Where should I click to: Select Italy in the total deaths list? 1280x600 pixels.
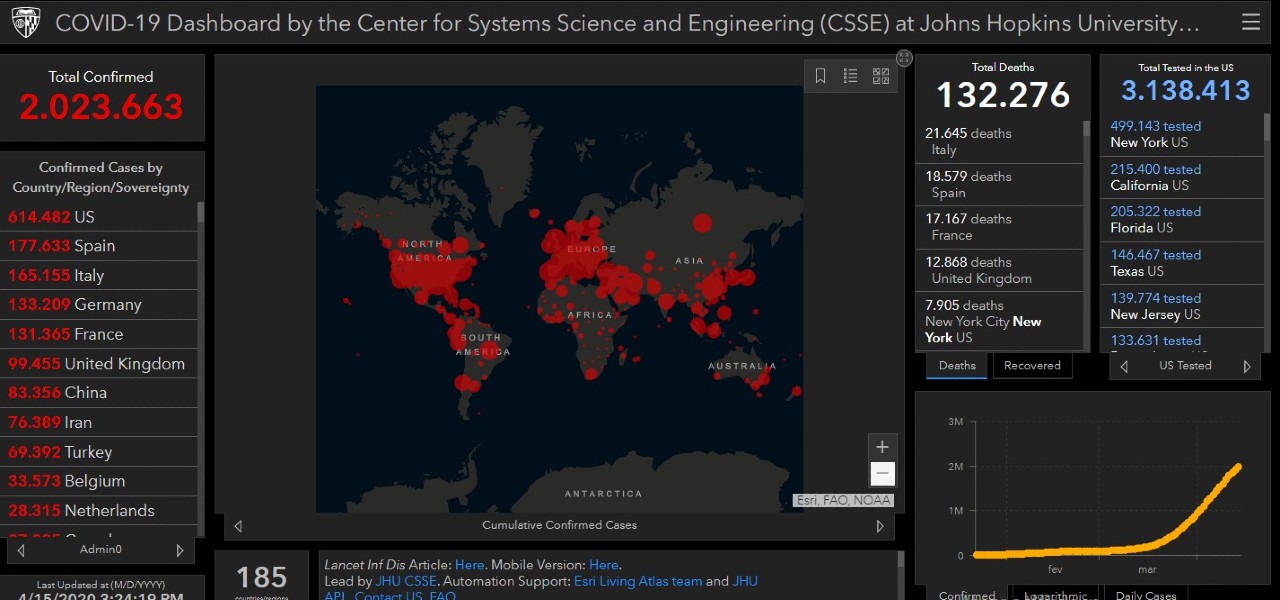(x=999, y=141)
